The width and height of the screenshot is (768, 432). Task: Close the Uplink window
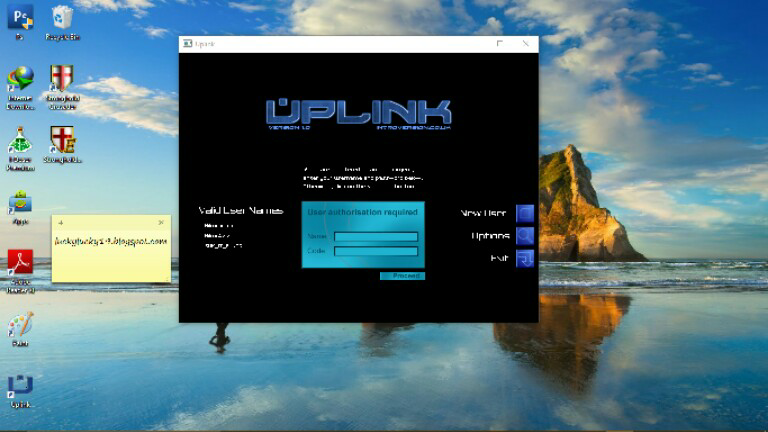(x=526, y=44)
